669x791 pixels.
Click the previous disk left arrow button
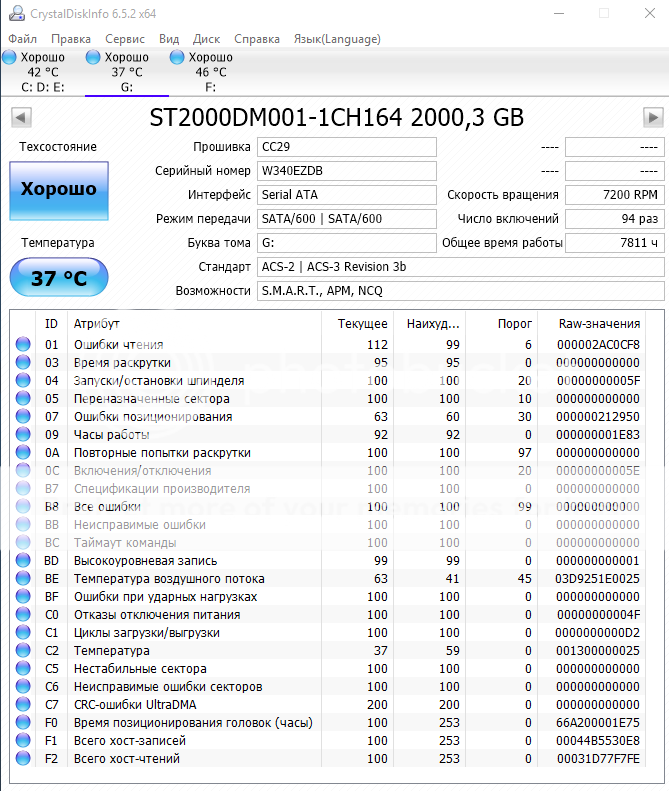(x=19, y=118)
